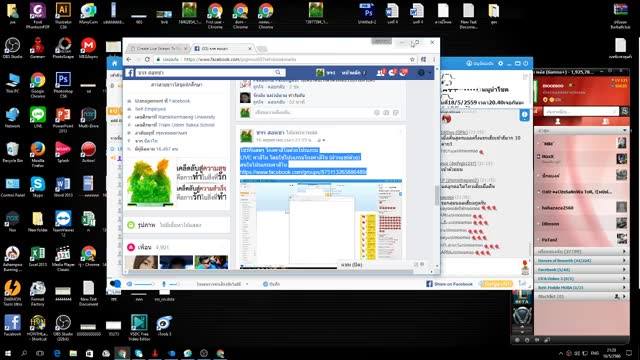Switch to the Create Live Stream Chrome tab
Viewport: 640px width, 360px height.
[x=157, y=49]
